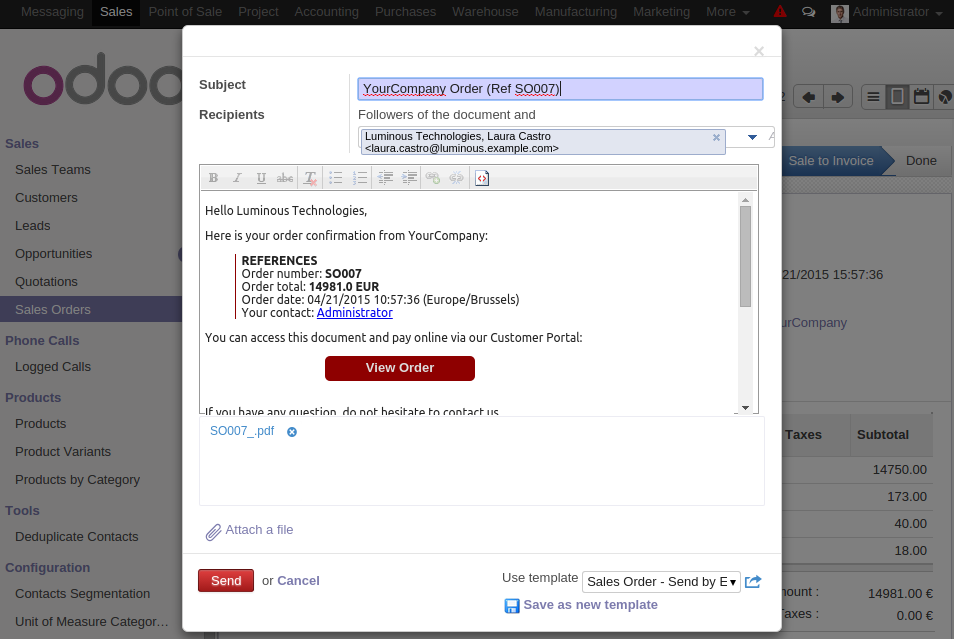
Task: Open the Point of Sale menu
Action: [x=185, y=12]
